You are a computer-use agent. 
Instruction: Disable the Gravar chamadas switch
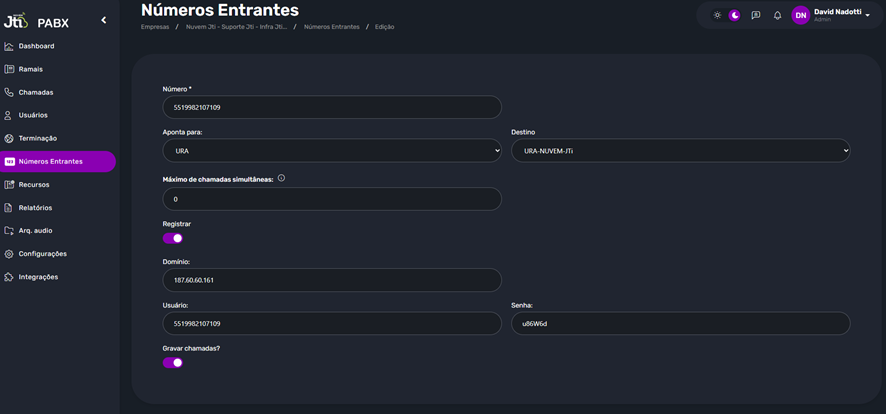(173, 362)
